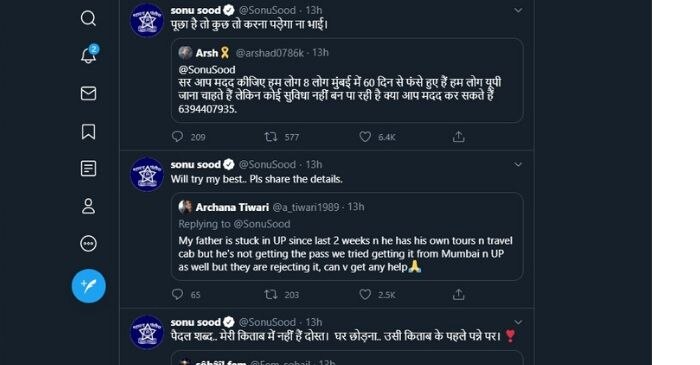Open Arsh's quoted tweet card

[347, 80]
